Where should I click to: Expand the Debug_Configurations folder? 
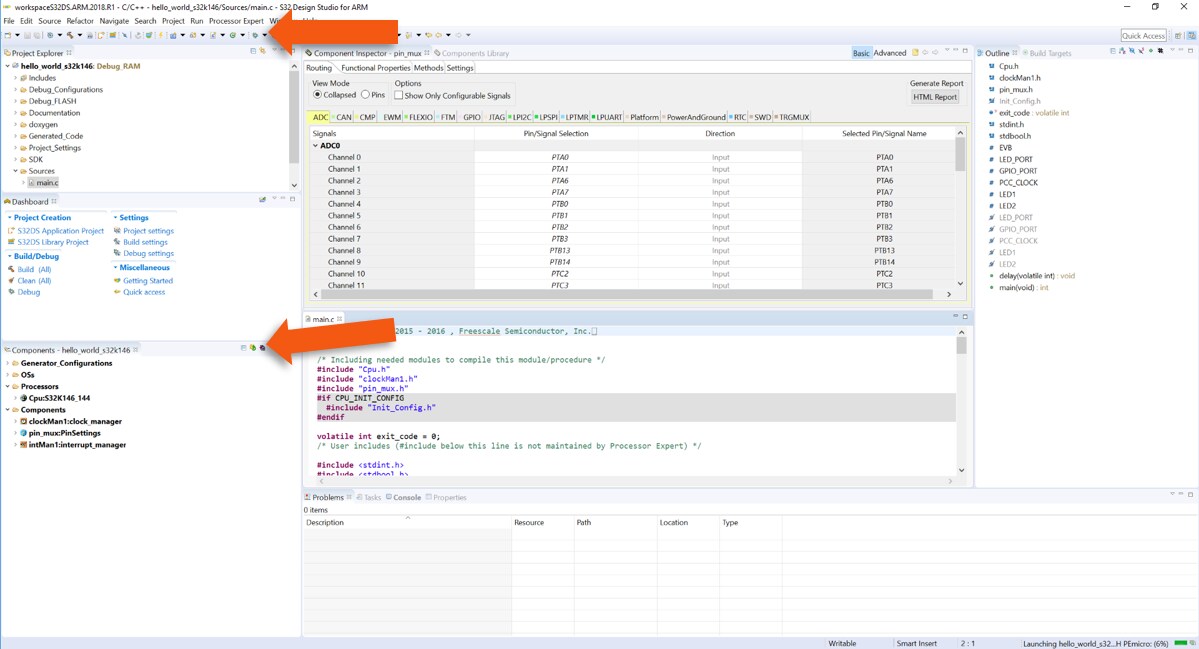16,89
